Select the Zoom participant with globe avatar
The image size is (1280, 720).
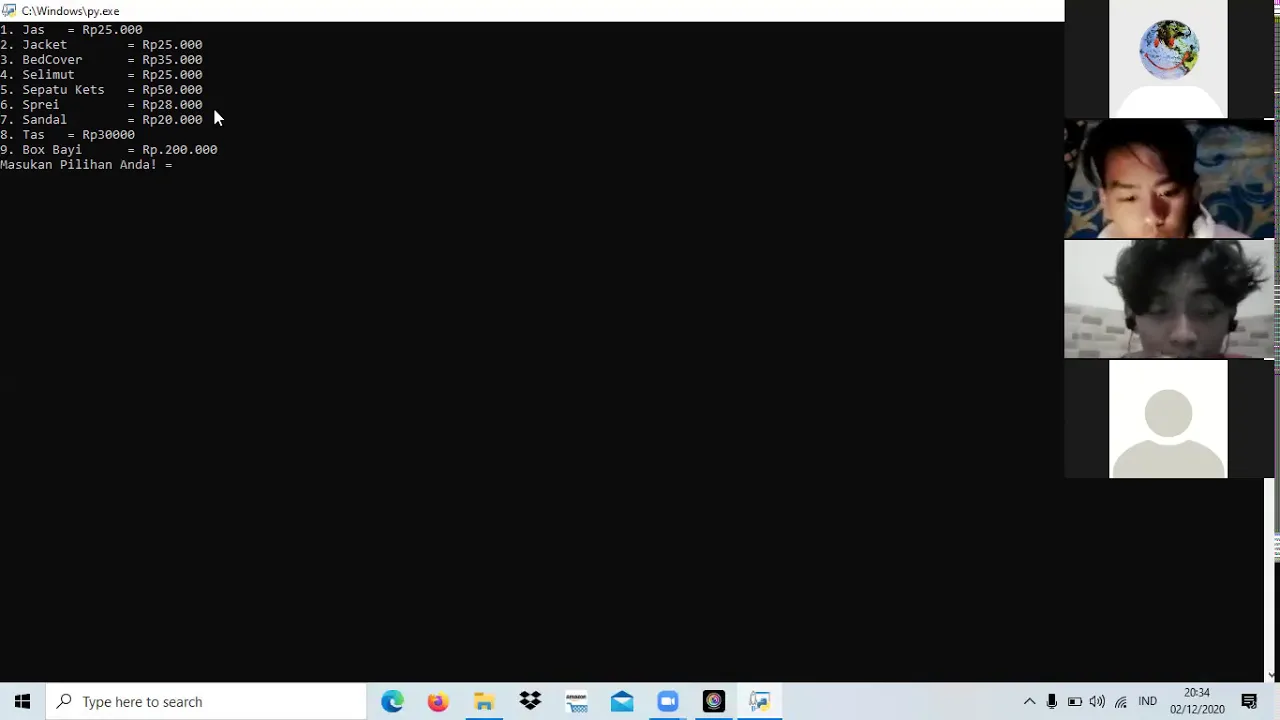pyautogui.click(x=1168, y=59)
